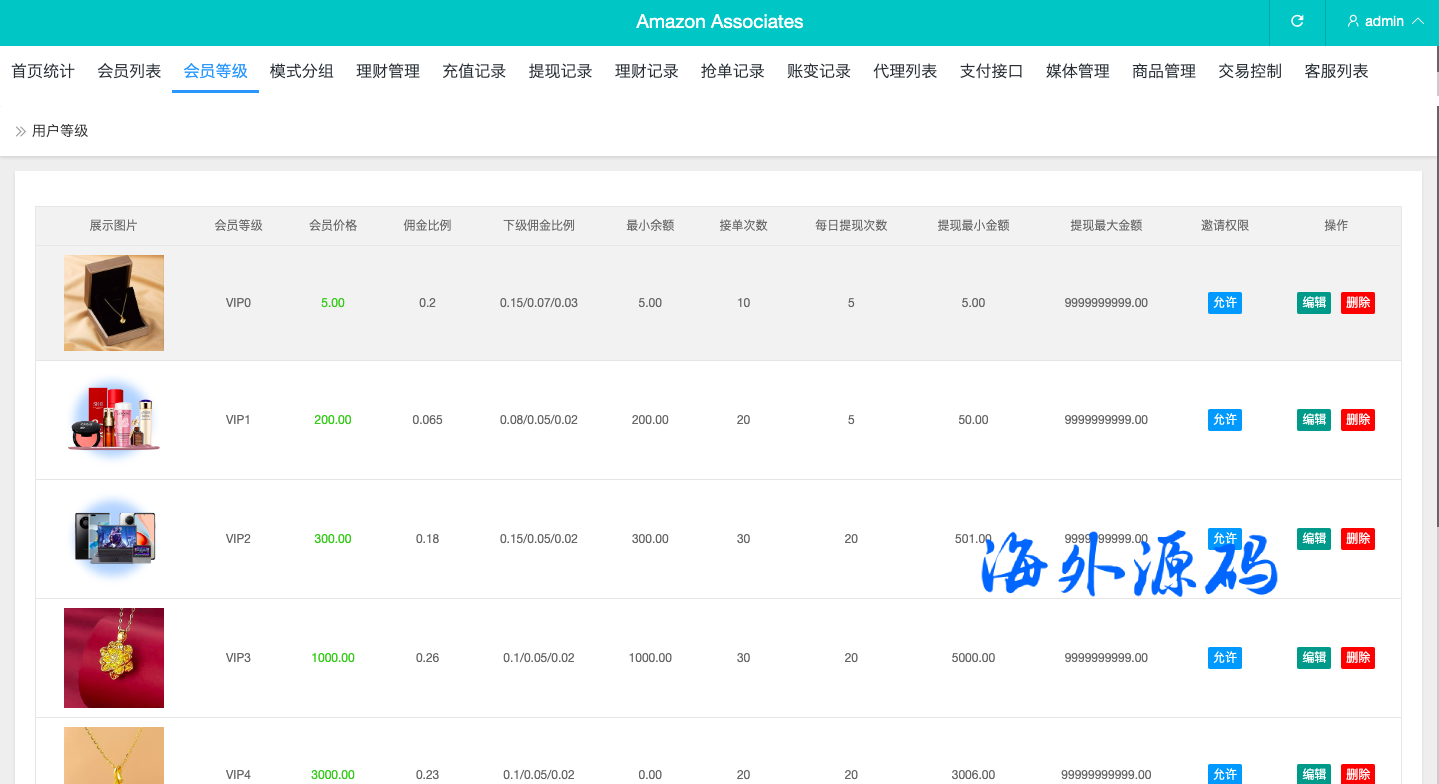The height and width of the screenshot is (784, 1439).
Task: Open 客服列表 navigation item
Action: click(x=1336, y=71)
